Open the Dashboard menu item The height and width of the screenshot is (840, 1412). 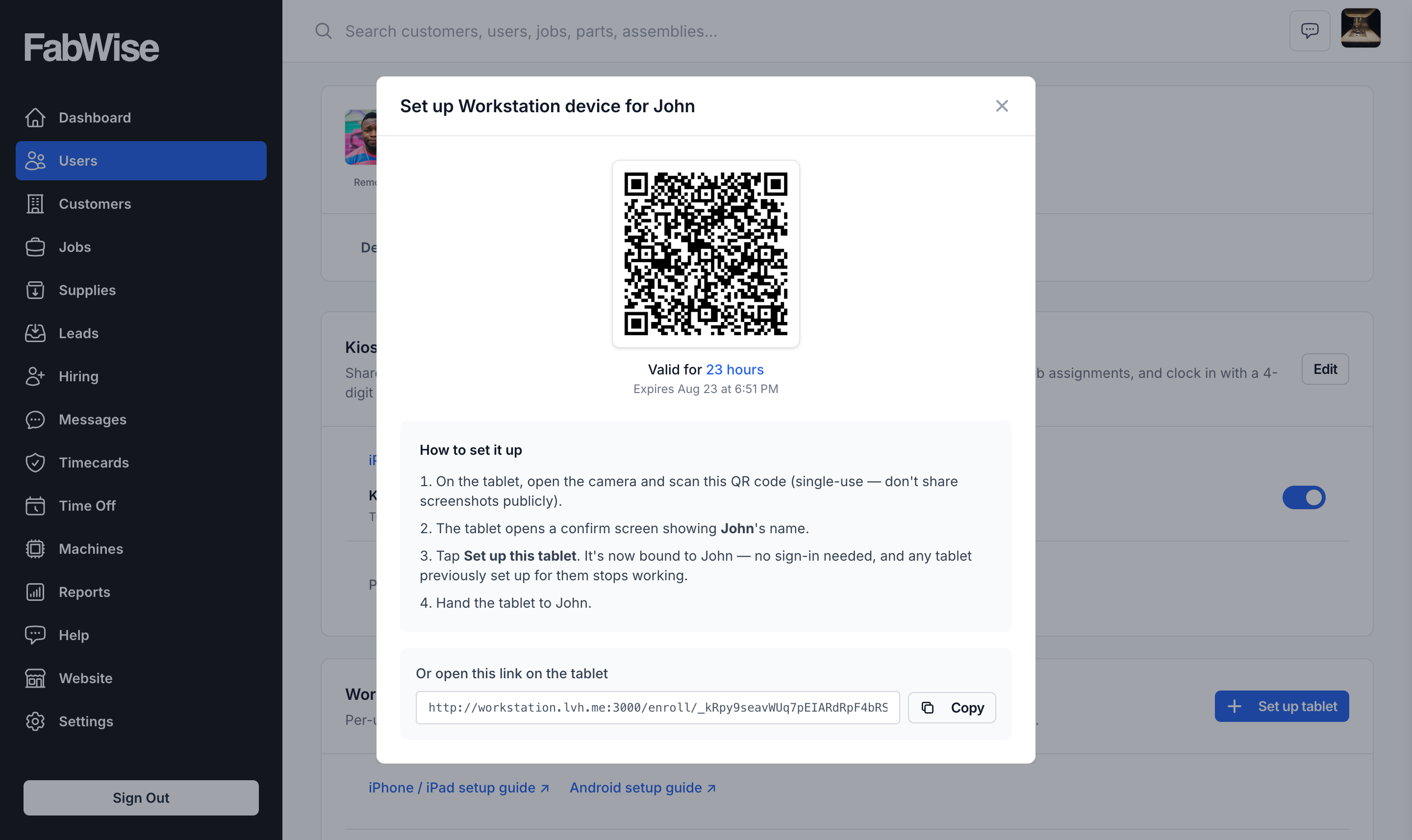(141, 118)
